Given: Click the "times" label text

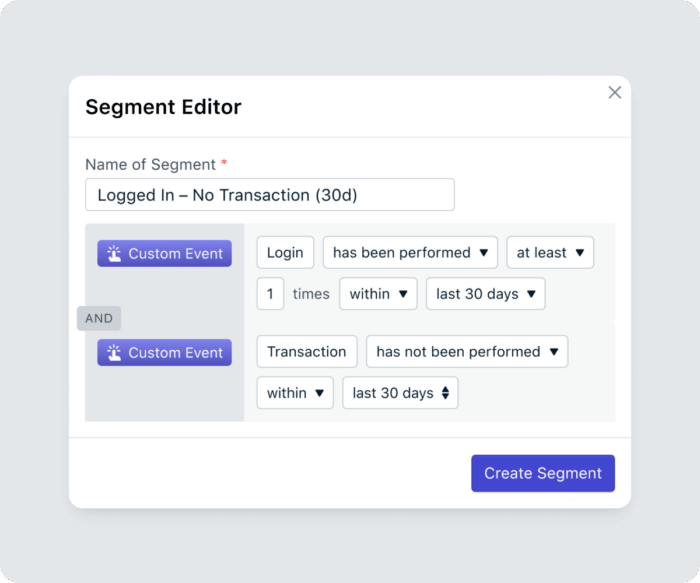Looking at the screenshot, I should click(311, 294).
